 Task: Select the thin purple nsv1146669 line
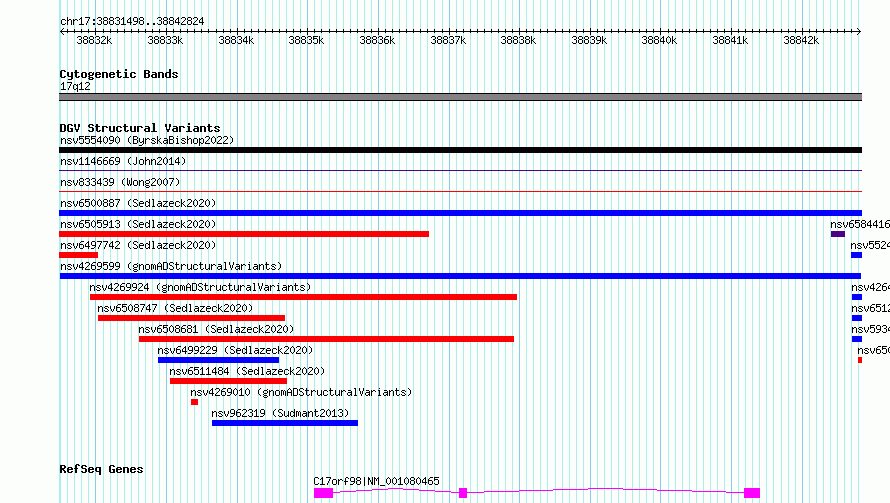click(x=460, y=170)
